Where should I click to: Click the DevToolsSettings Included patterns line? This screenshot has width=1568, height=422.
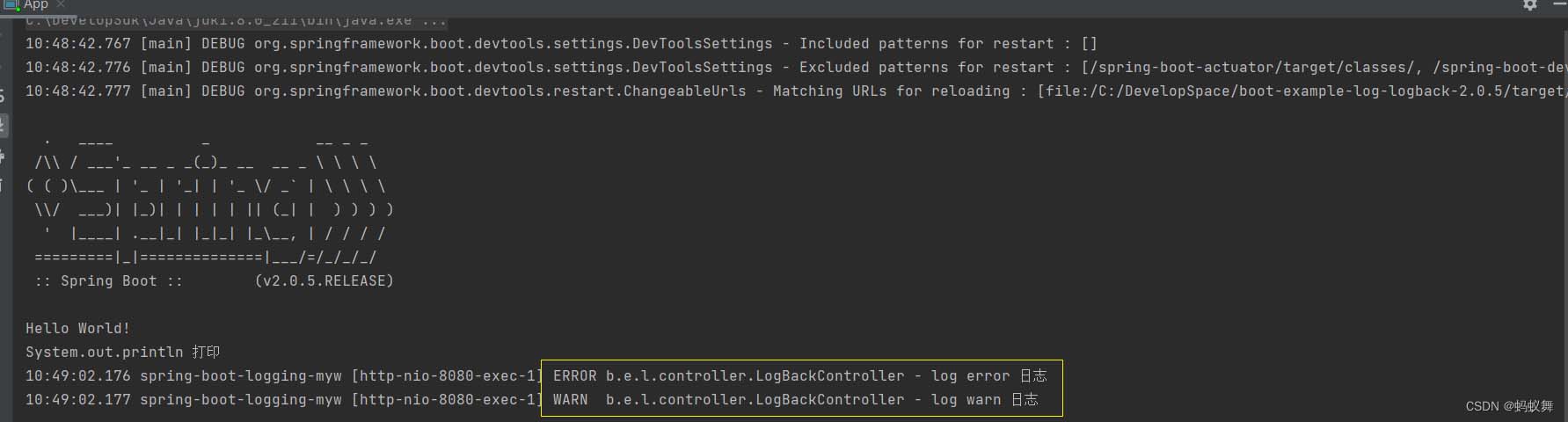coord(561,43)
